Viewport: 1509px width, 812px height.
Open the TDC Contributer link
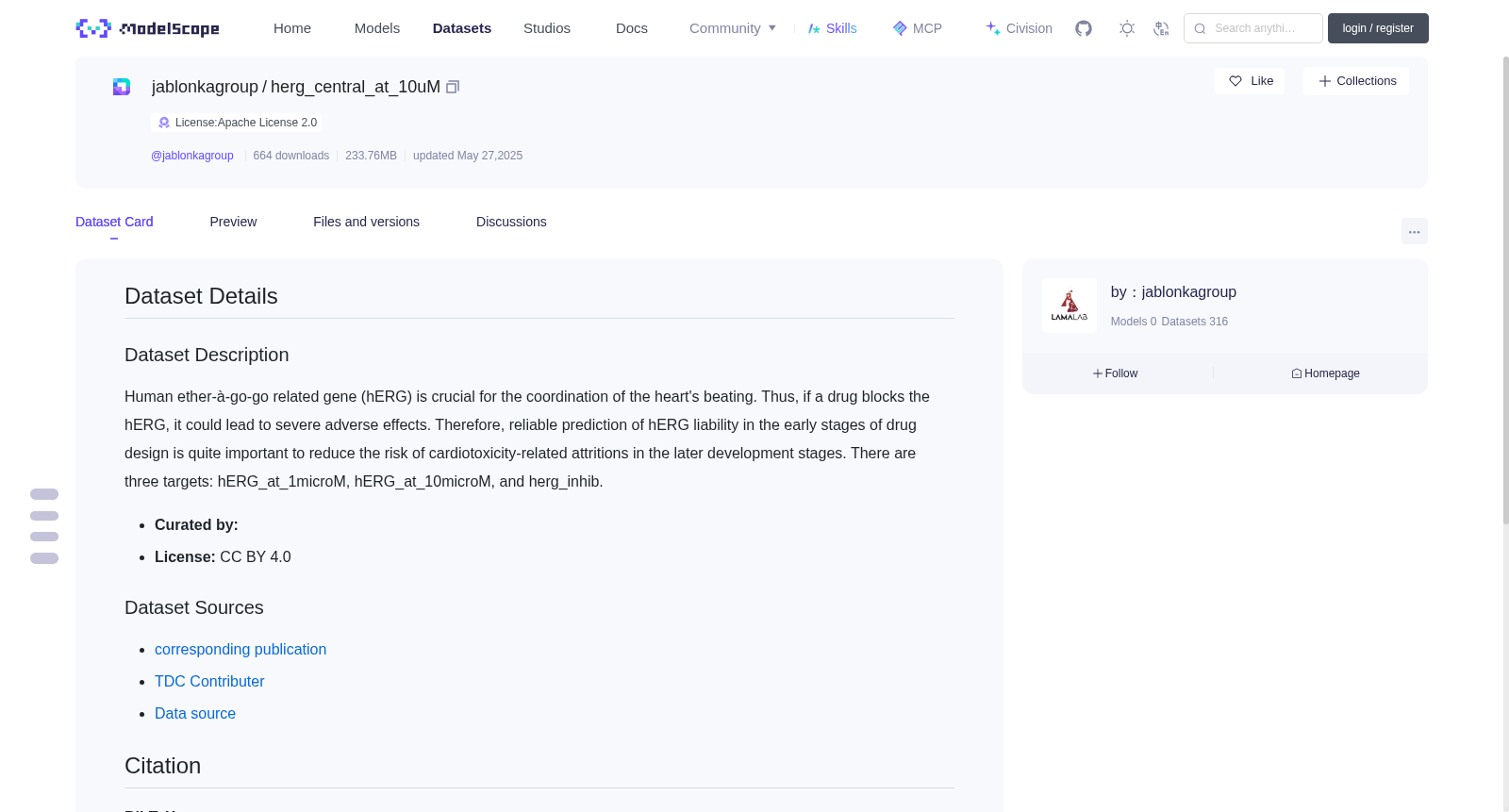(209, 682)
